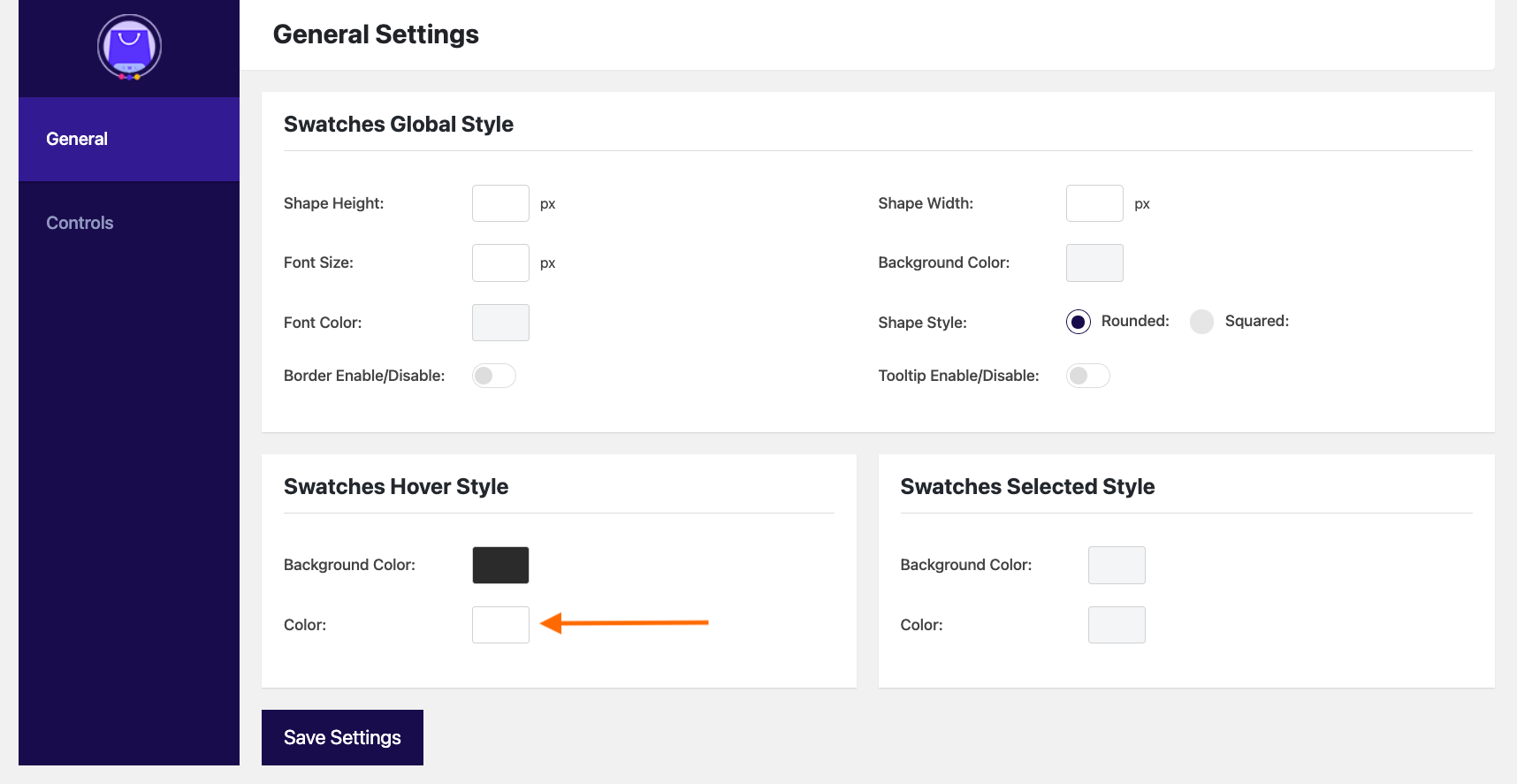Switch to the Controls tab
The width and height of the screenshot is (1517, 784).
point(129,223)
